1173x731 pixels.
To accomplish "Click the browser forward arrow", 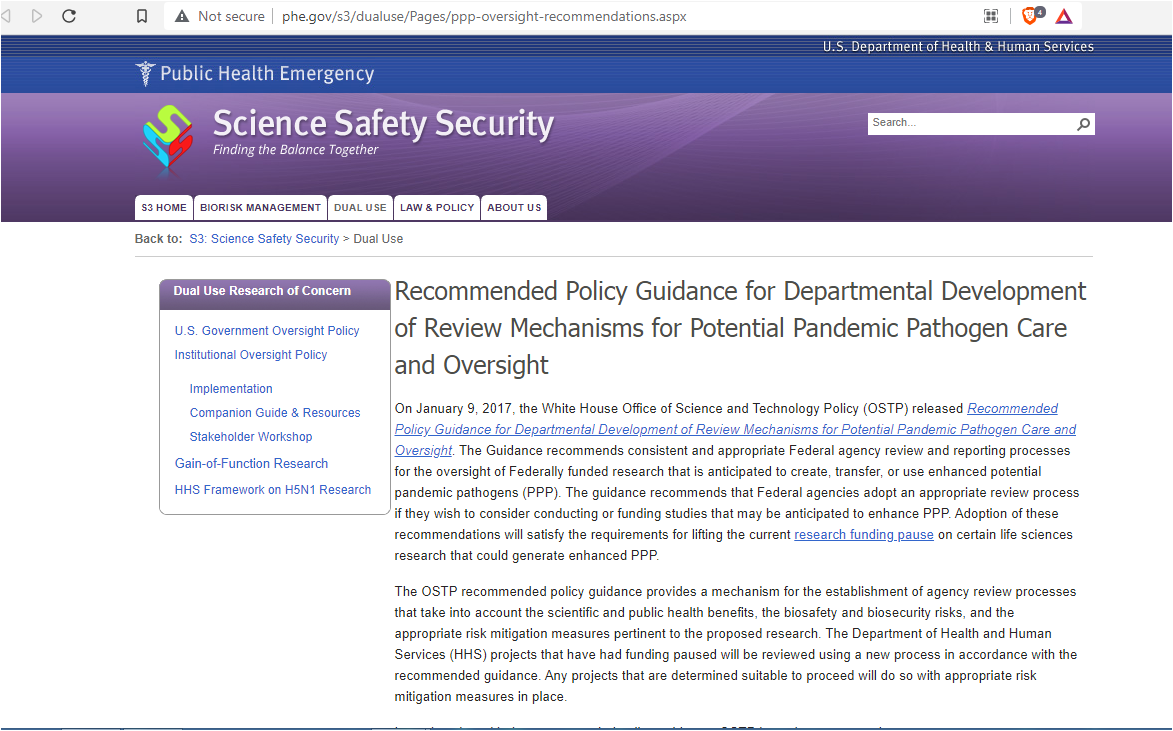I will coord(37,16).
